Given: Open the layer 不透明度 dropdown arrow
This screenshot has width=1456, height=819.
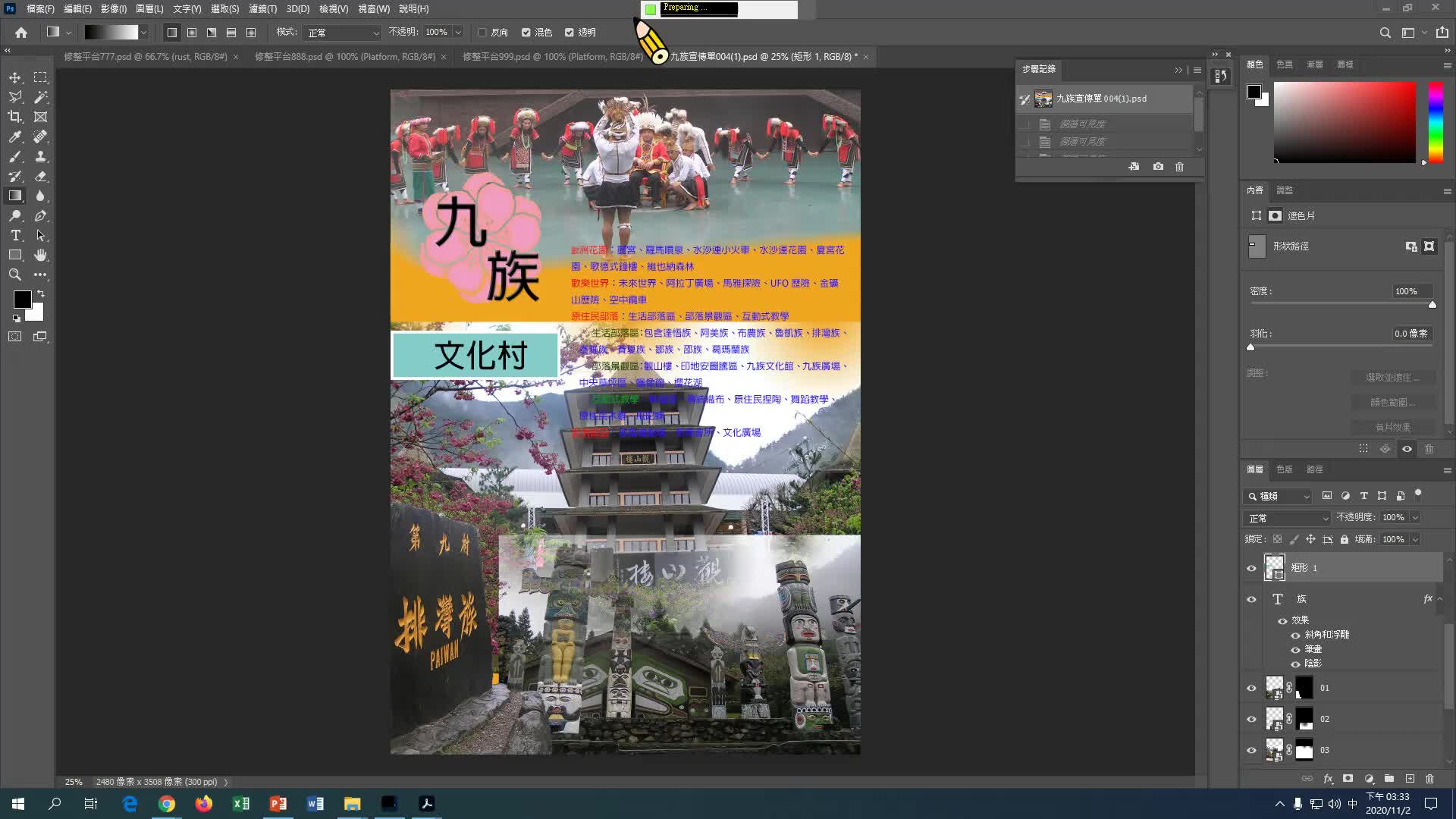Looking at the screenshot, I should pos(1415,518).
